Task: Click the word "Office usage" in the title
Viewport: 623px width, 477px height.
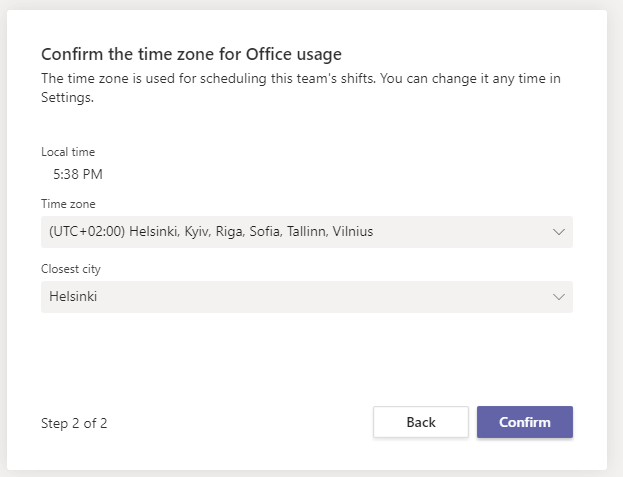Action: (300, 54)
